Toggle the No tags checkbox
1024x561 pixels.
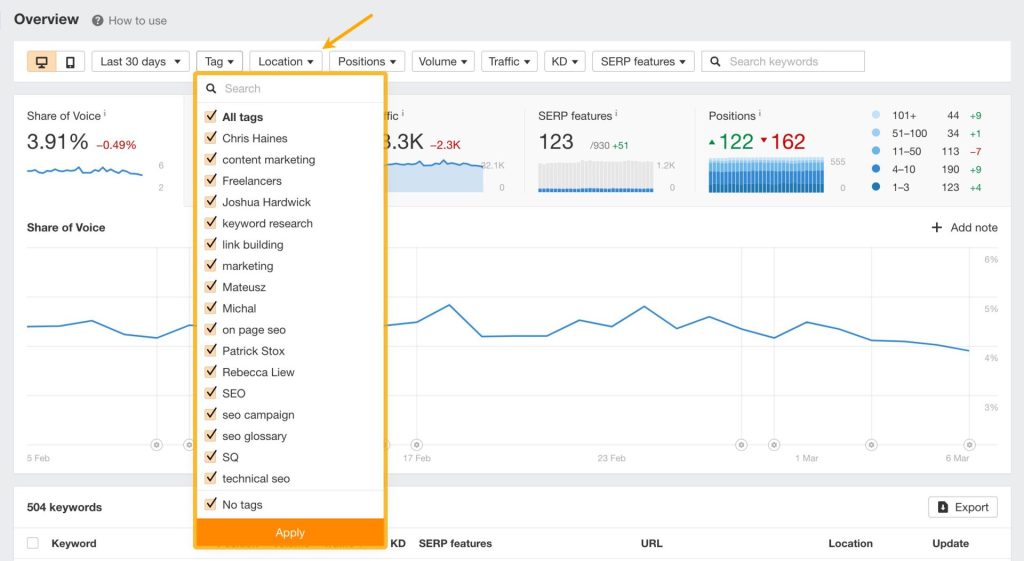(x=211, y=504)
